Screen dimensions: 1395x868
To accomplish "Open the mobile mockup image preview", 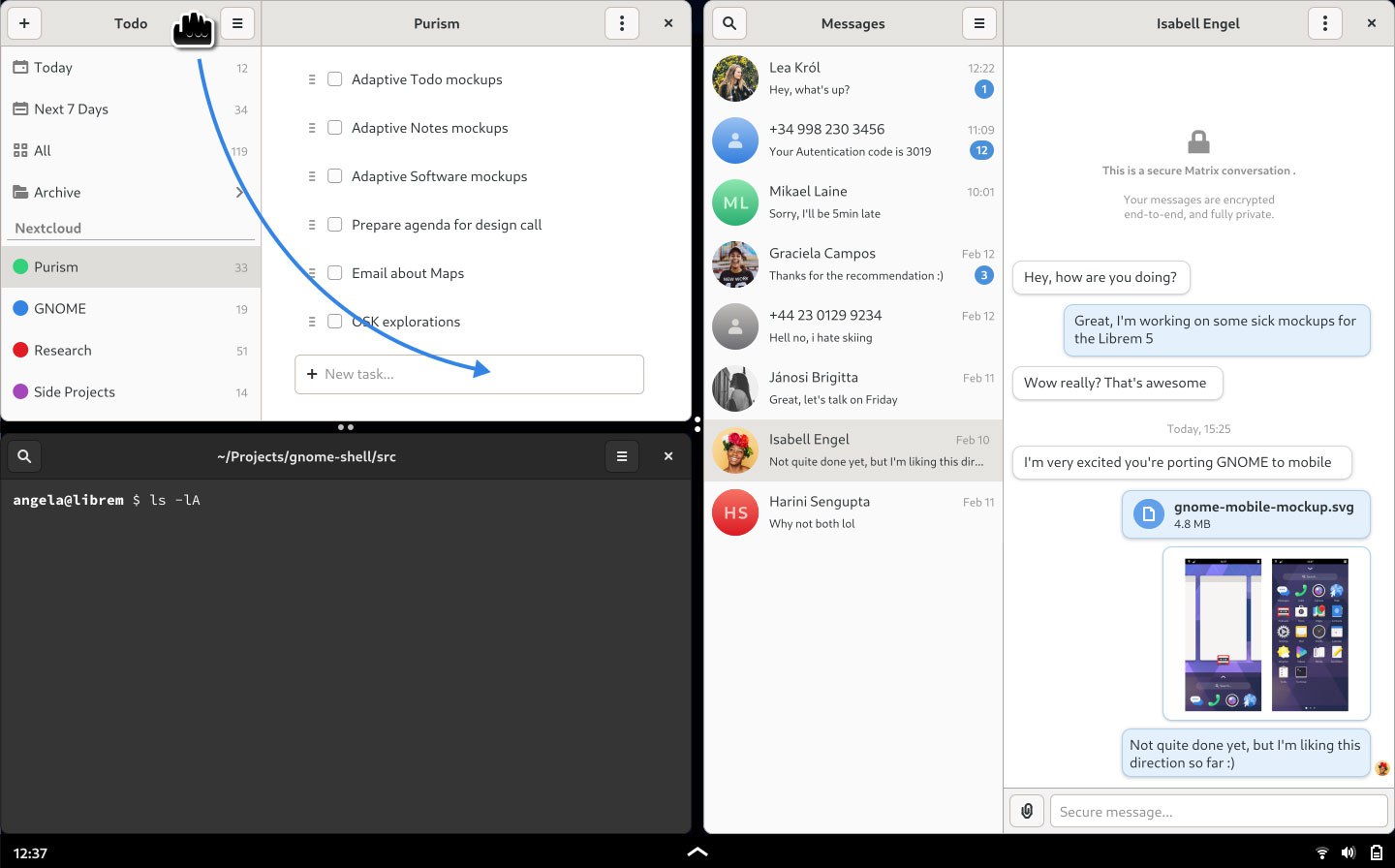I will pos(1266,634).
